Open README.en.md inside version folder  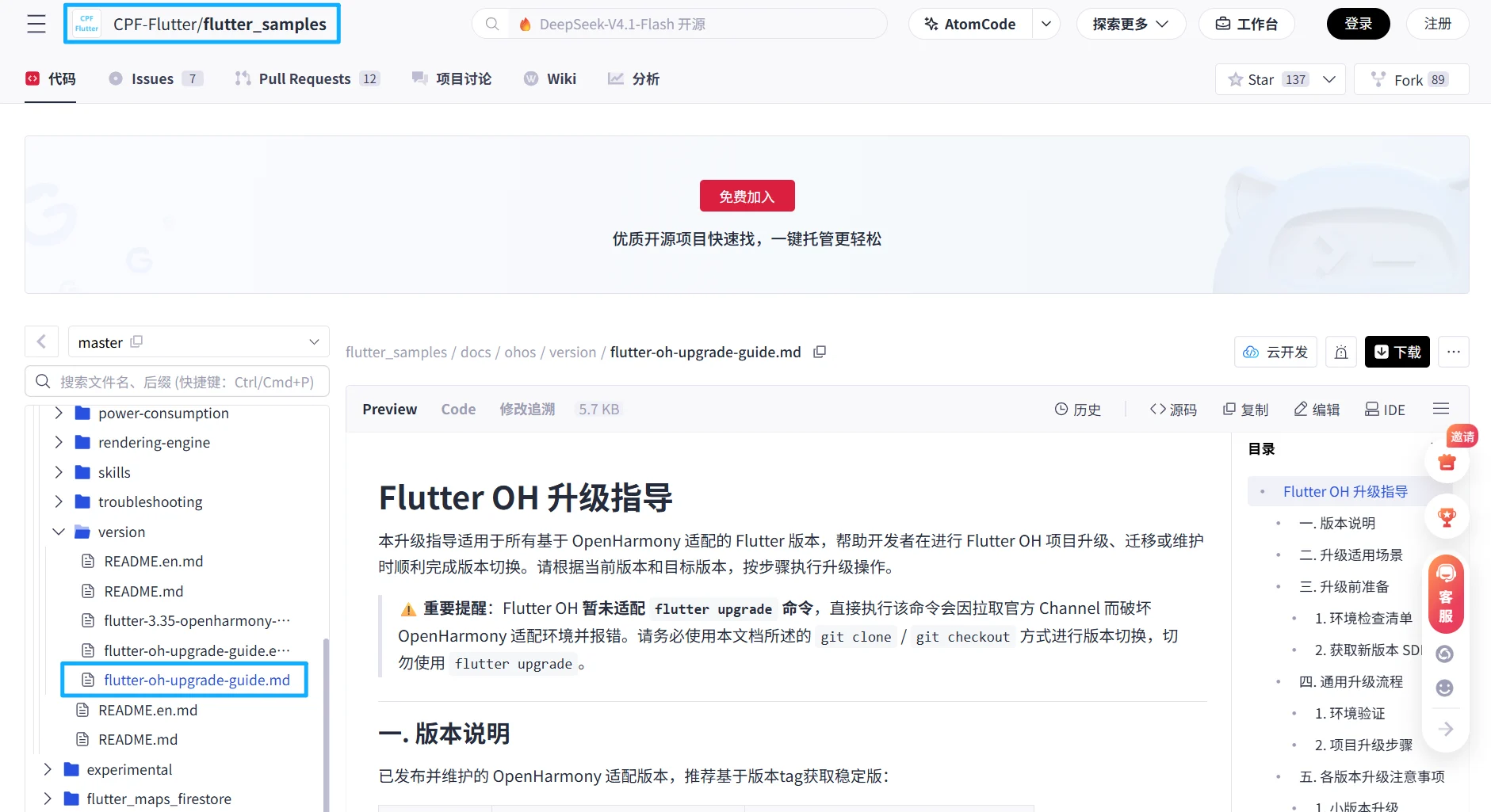tap(153, 561)
